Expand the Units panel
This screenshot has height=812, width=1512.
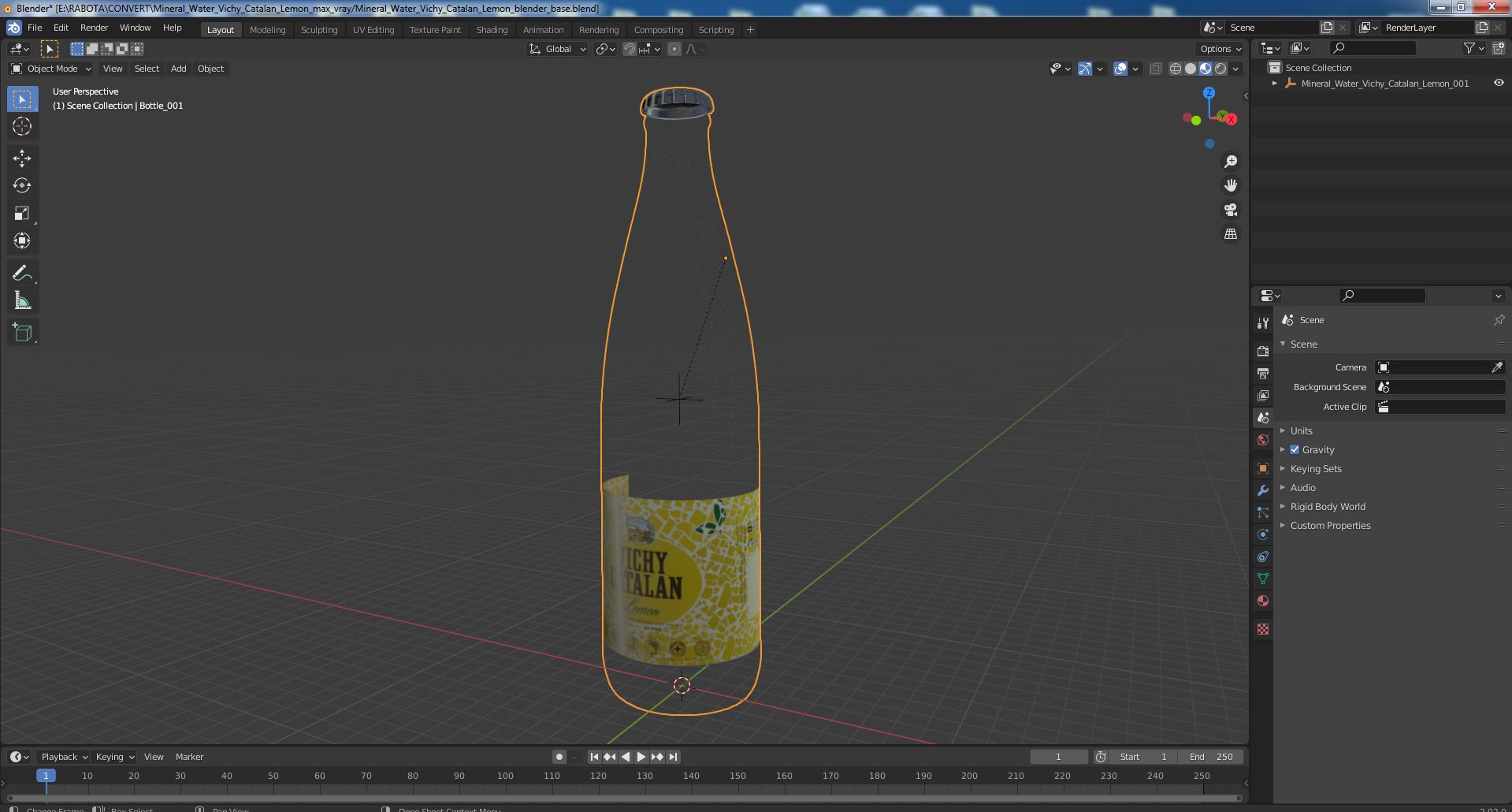click(x=1302, y=430)
